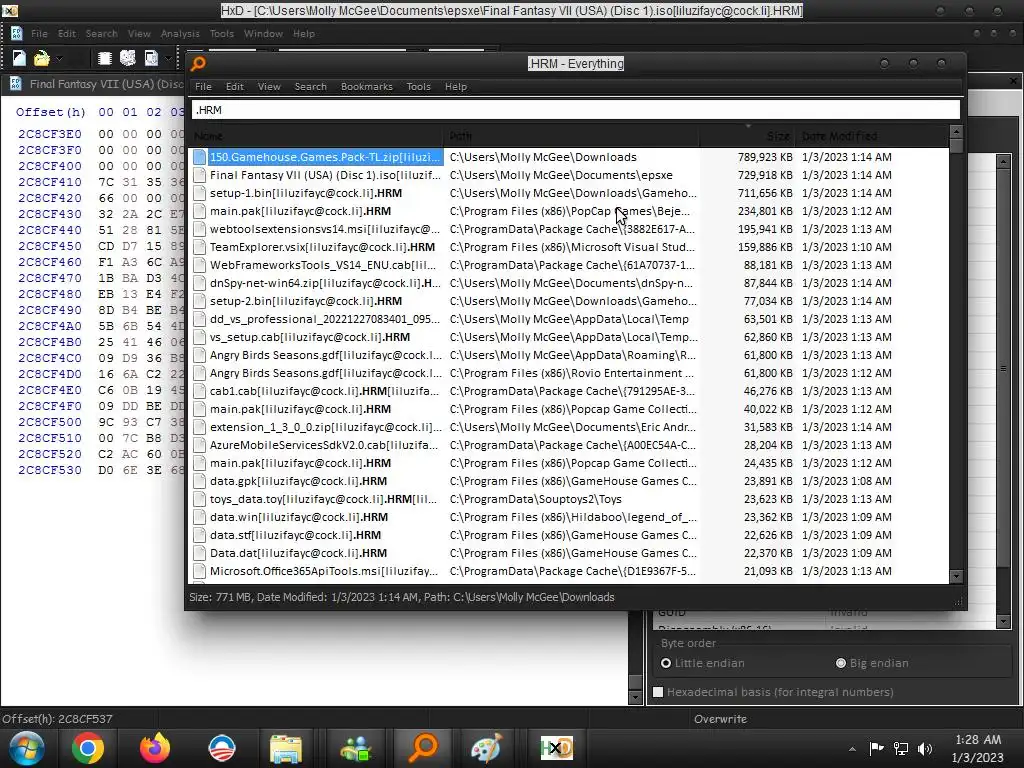Click HxD document icon left of File menu
The height and width of the screenshot is (768, 1024).
click(16, 33)
